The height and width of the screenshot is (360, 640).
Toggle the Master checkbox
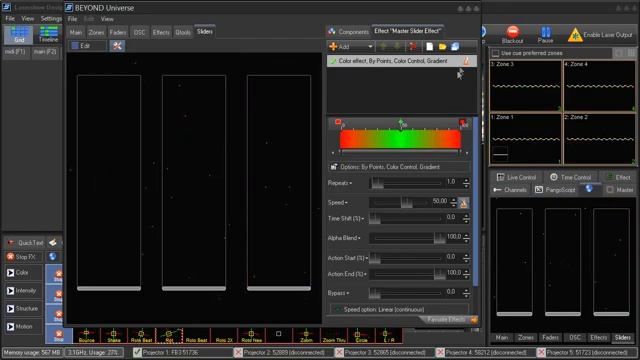[610, 190]
